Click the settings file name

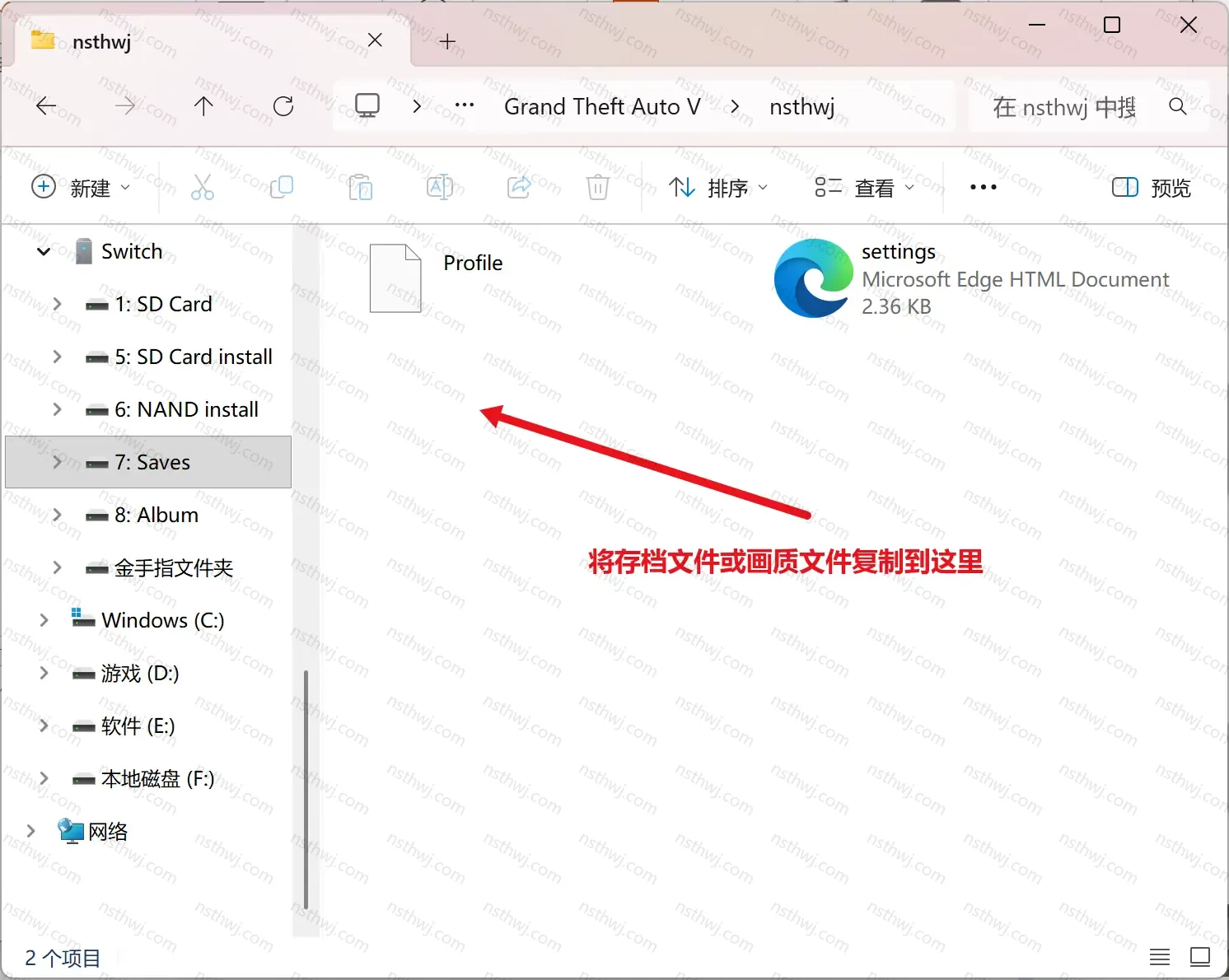click(899, 251)
